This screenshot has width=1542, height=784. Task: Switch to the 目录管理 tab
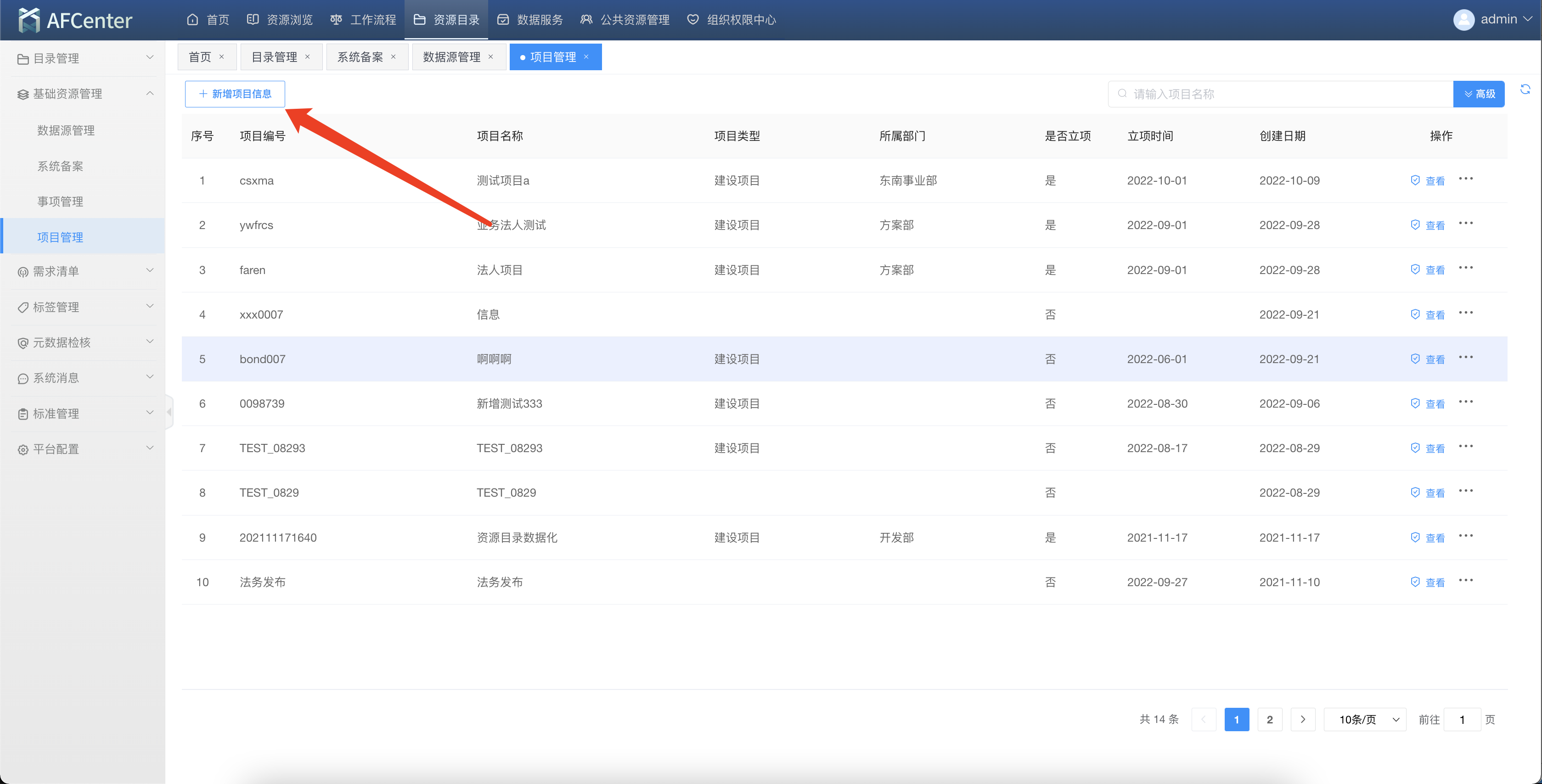click(x=274, y=57)
